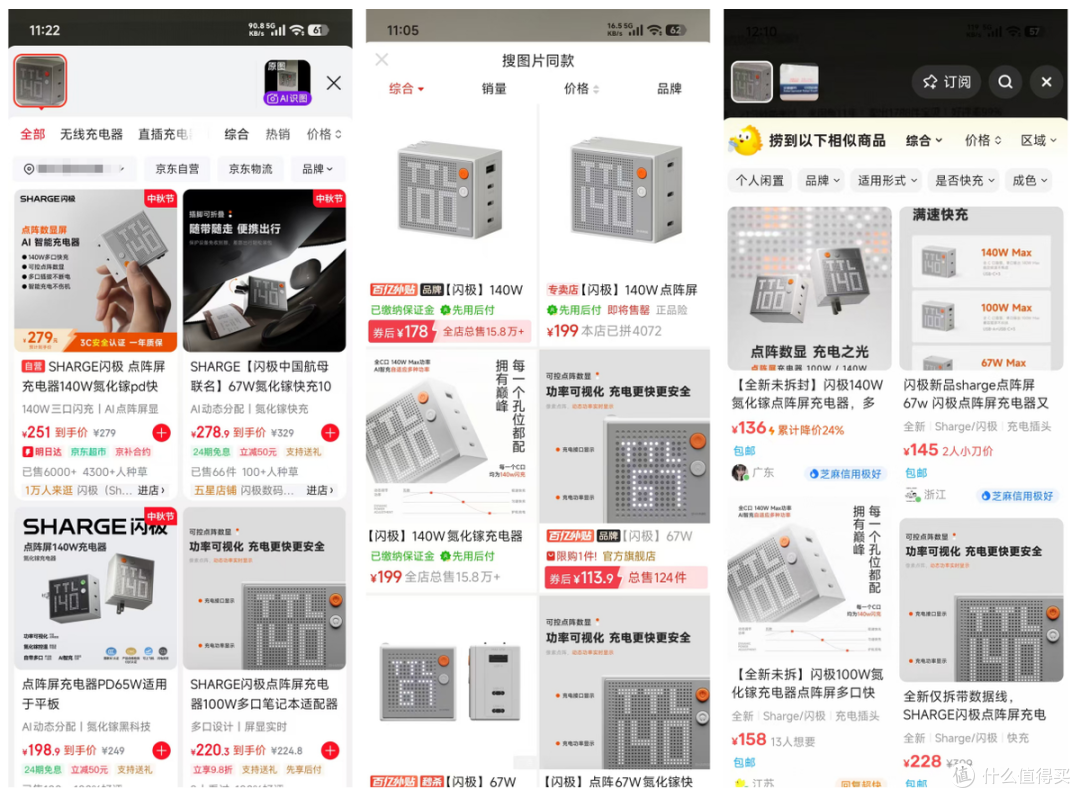Open the ¥158 闪极100W Xianyu listing
Screen dimensions: 1080x798
click(x=809, y=633)
